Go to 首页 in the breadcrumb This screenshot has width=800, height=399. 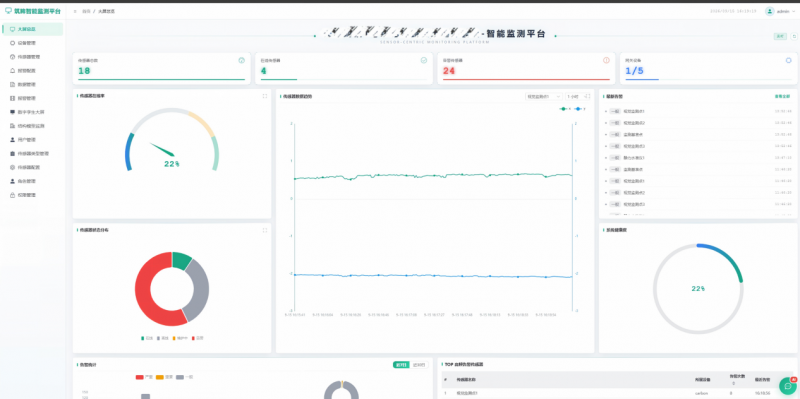click(85, 11)
